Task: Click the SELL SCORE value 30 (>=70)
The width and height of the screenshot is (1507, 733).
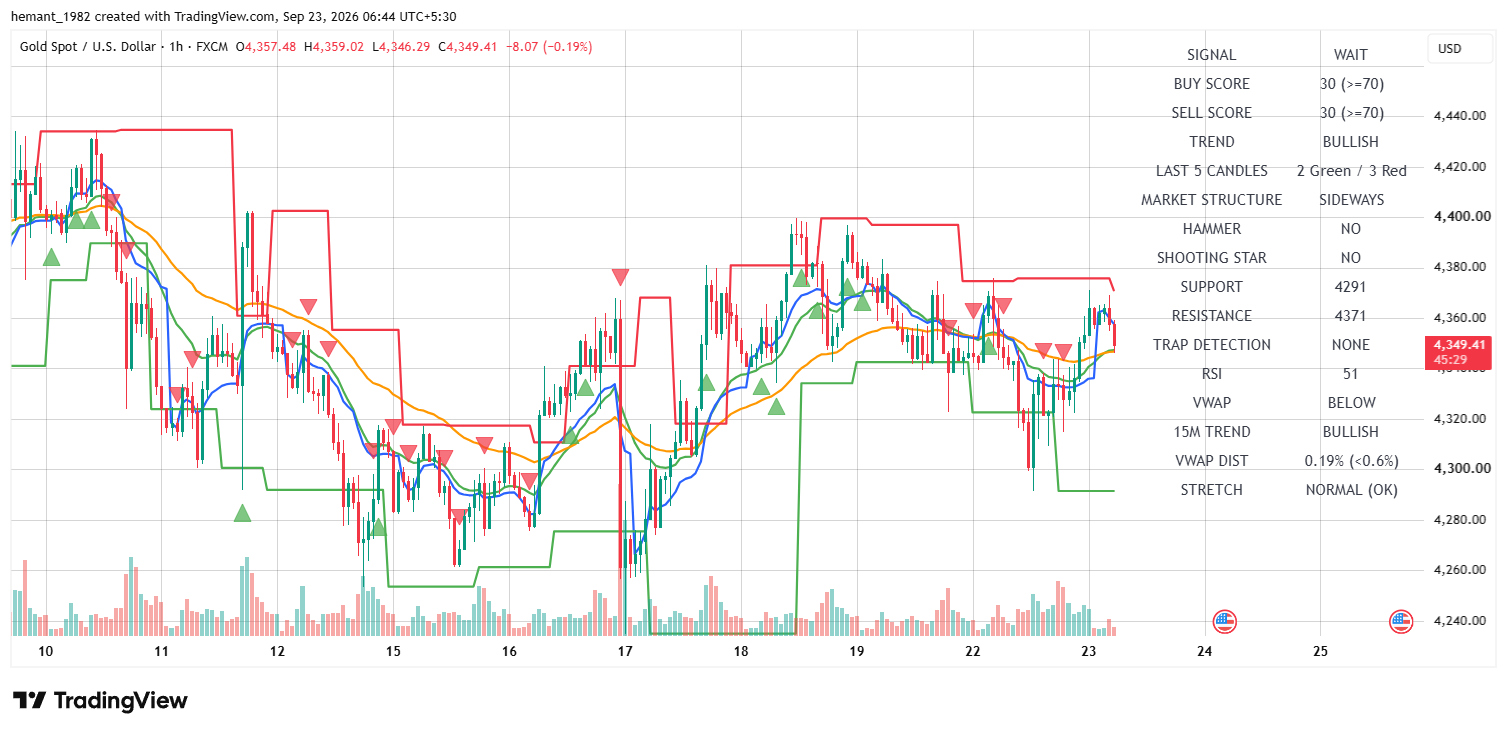Action: point(1350,113)
